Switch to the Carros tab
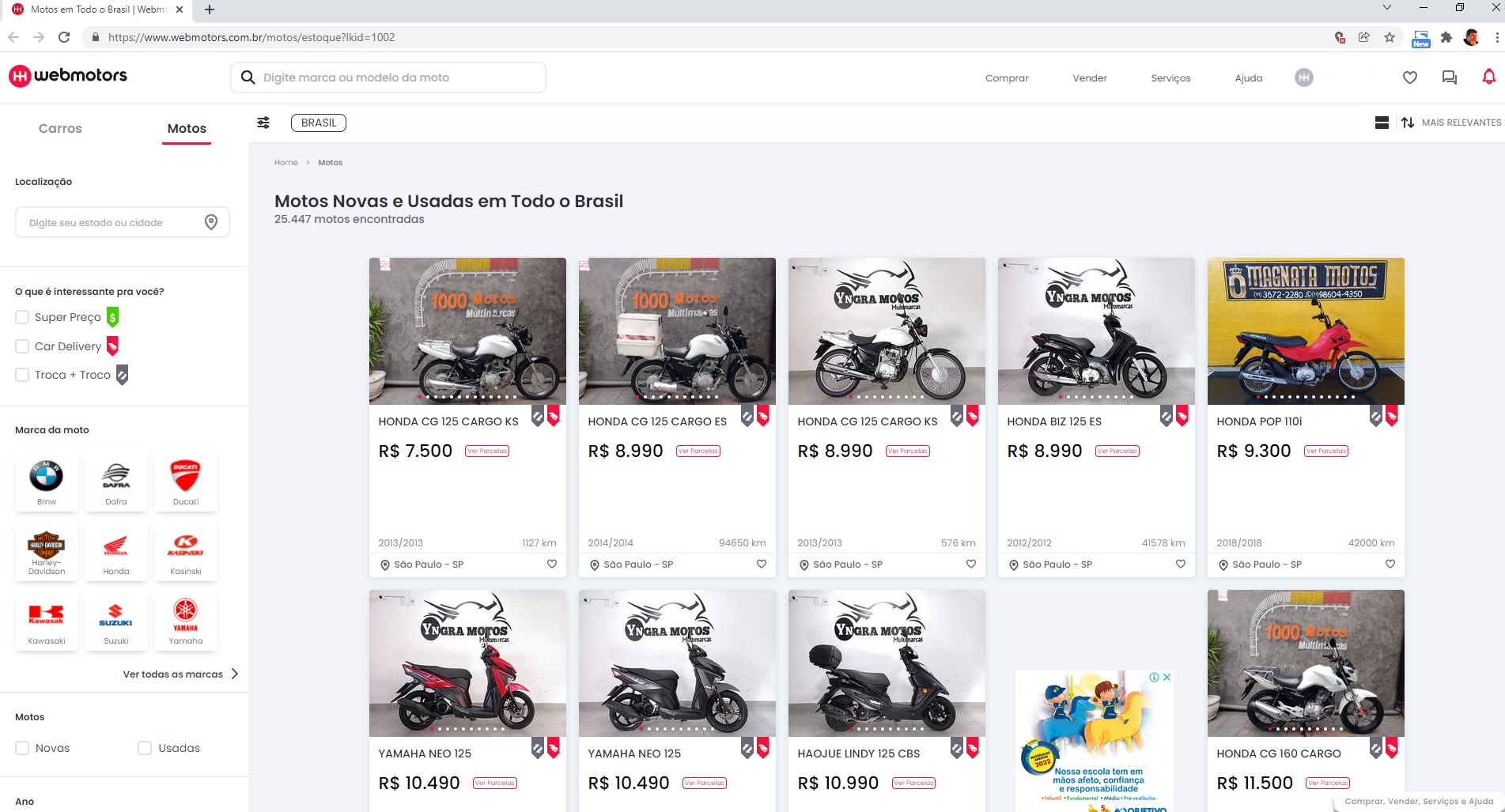 click(60, 128)
